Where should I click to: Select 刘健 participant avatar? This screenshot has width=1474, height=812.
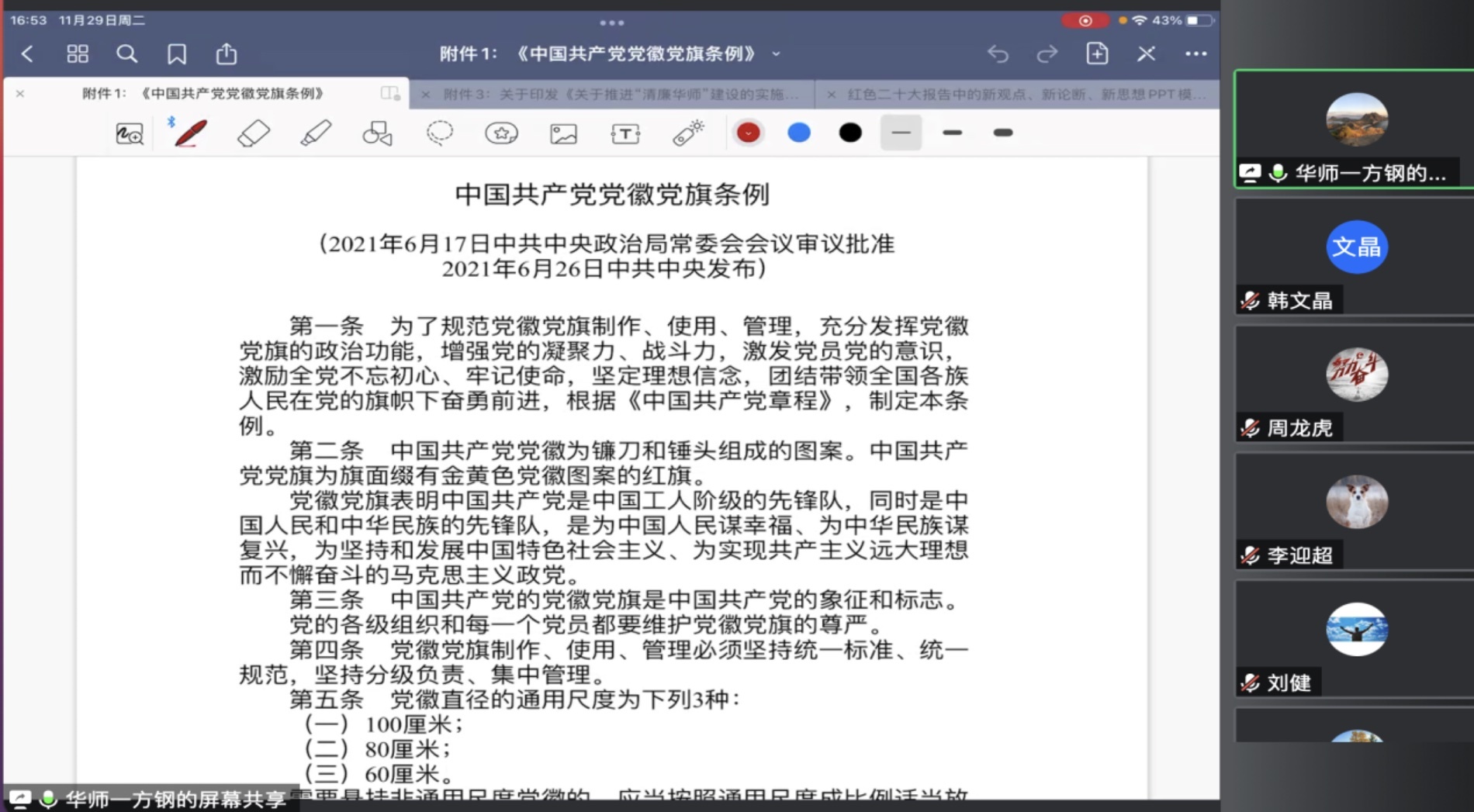coord(1357,629)
